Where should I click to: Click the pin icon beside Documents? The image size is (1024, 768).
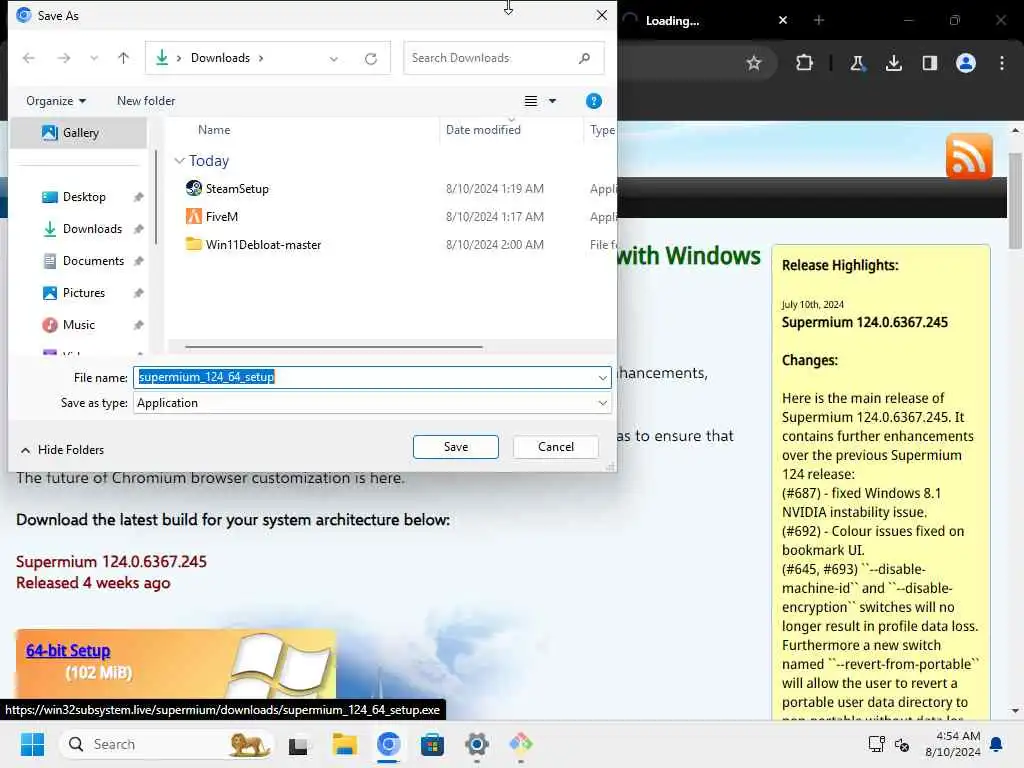point(138,261)
